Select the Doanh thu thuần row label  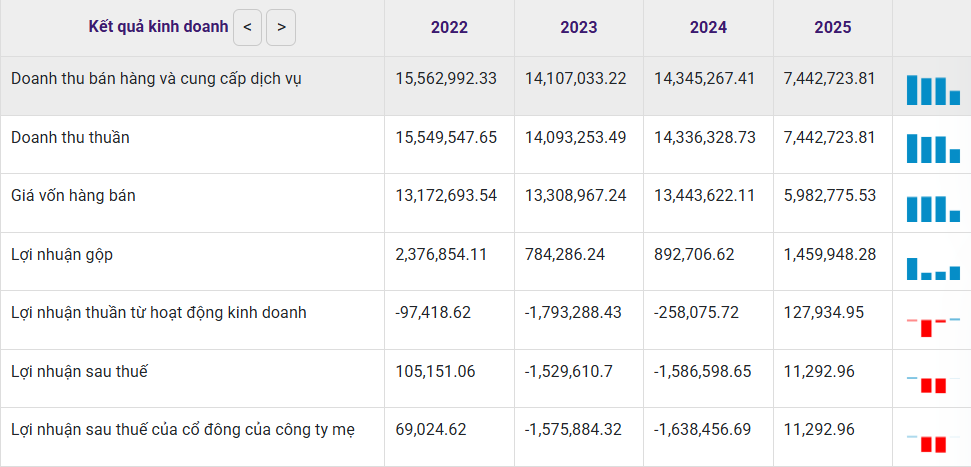point(70,137)
